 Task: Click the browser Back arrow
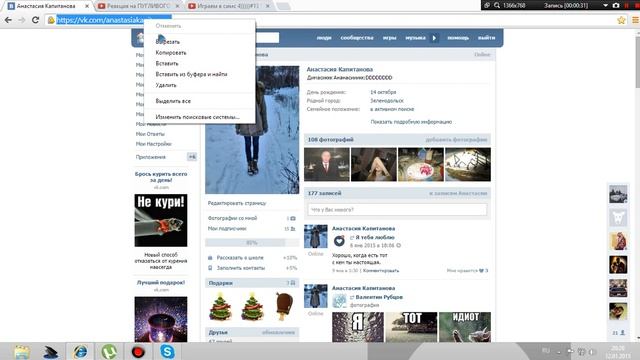[8, 20]
